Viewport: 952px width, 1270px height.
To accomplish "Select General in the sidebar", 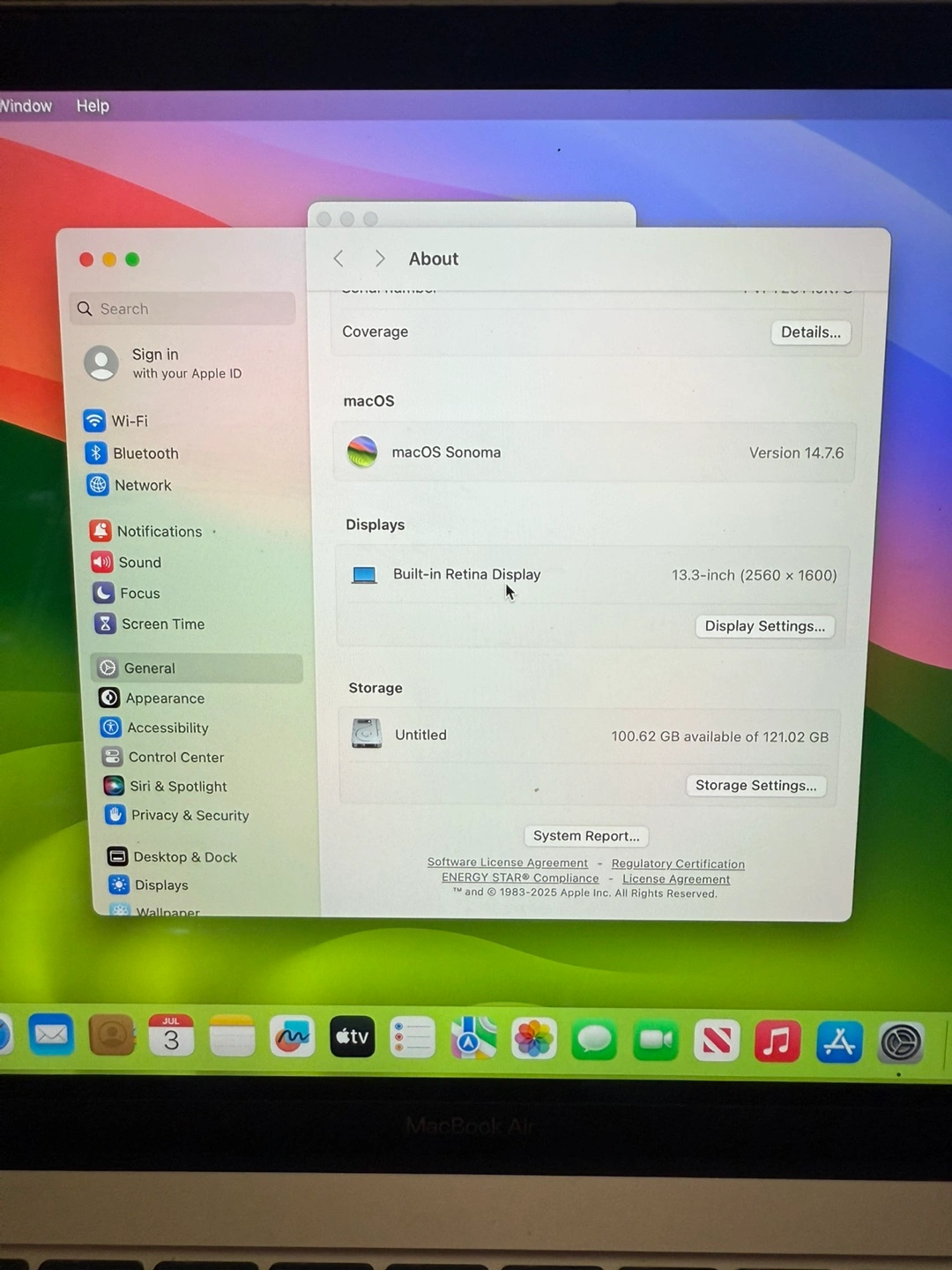I will (197, 668).
